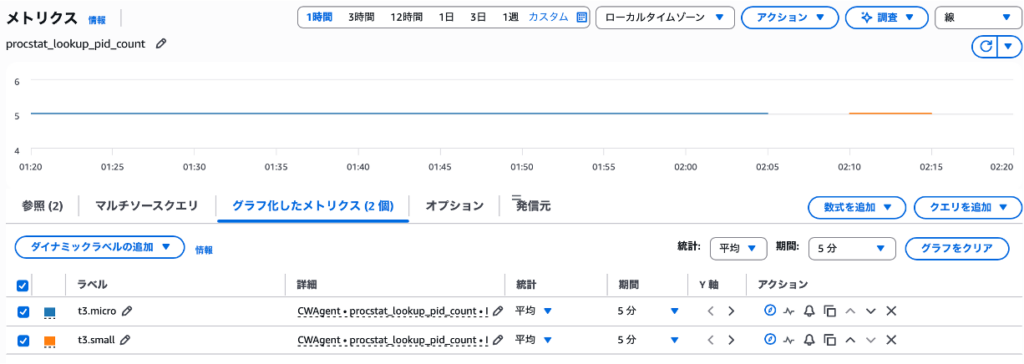Viewport: 1024px width, 364px height.
Task: Create an alarm bell for t3.micro
Action: coord(809,311)
